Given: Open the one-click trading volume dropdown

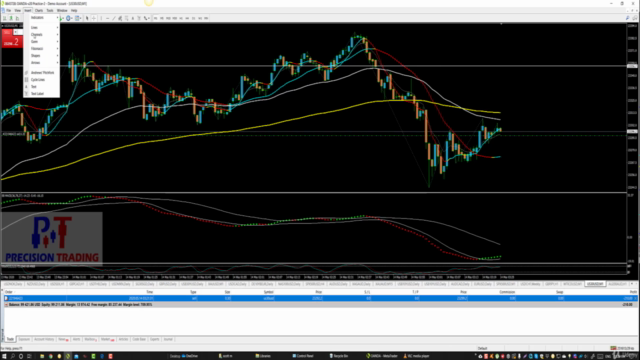Looking at the screenshot, I should 16,32.
